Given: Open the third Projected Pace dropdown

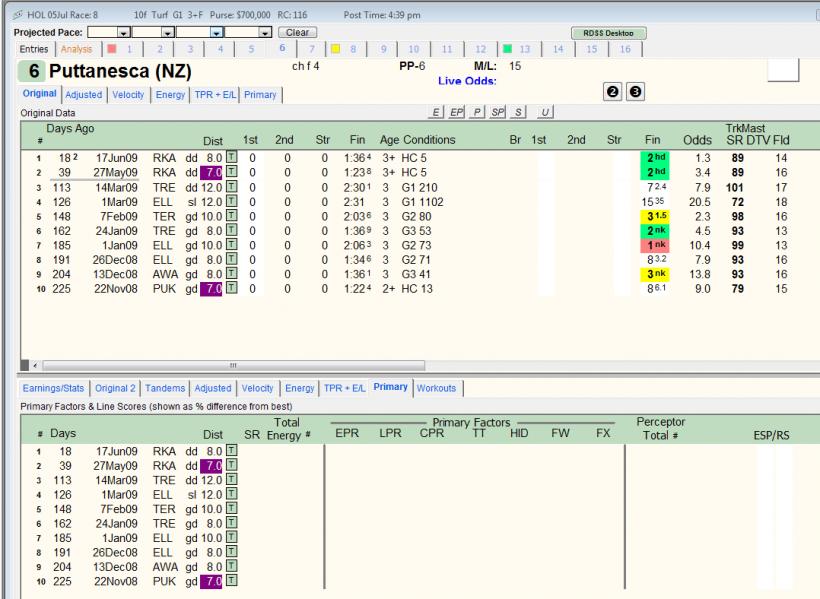Looking at the screenshot, I should (217, 32).
